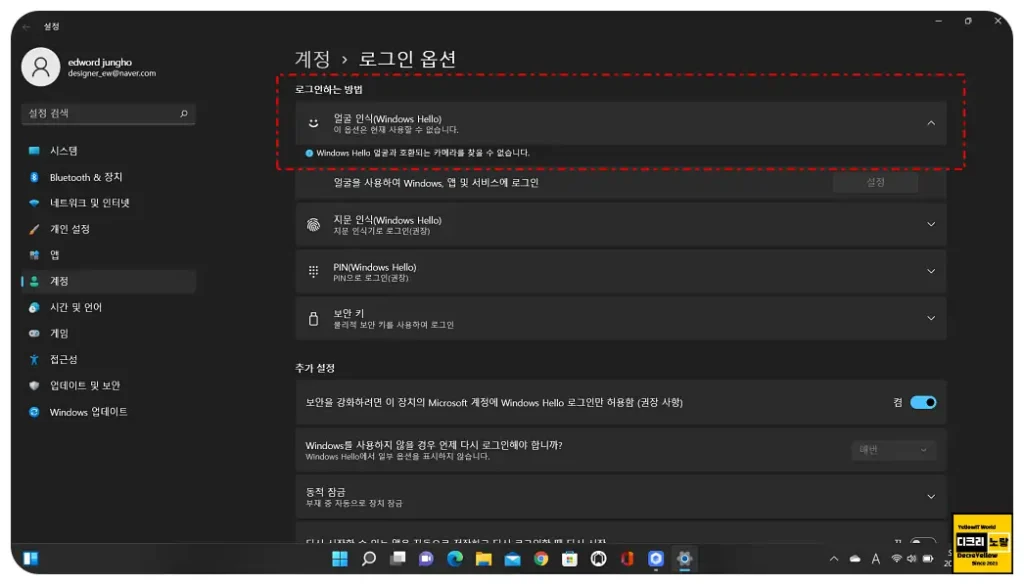The height and width of the screenshot is (585, 1024).
Task: Select 계정 in the sidebar
Action: click(108, 281)
